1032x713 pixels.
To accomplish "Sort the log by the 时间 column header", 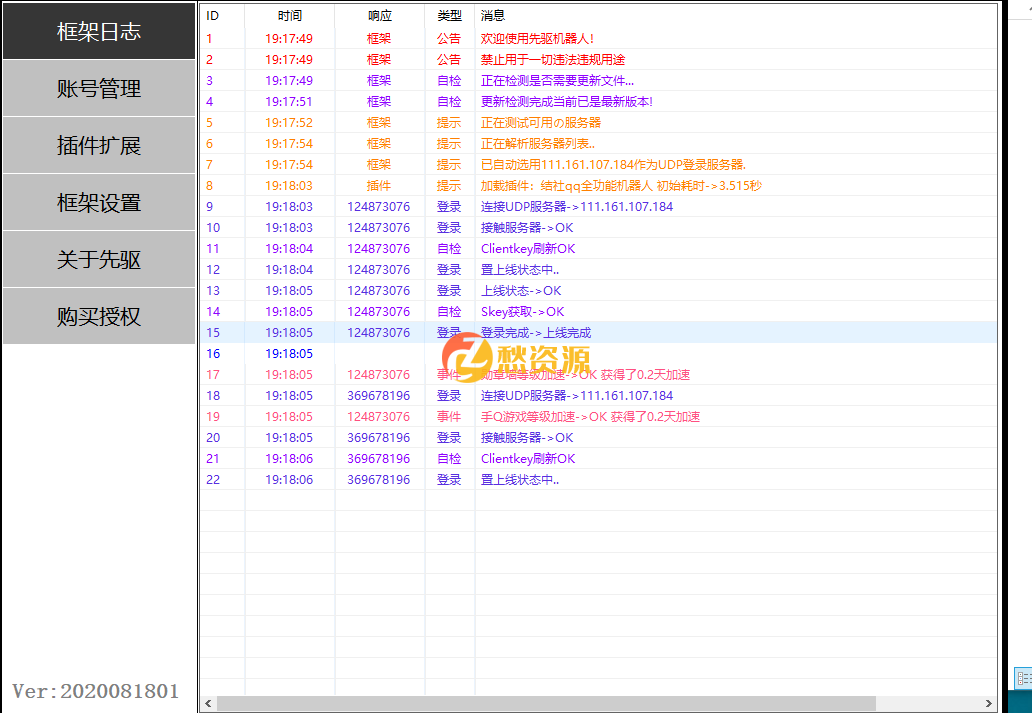I will [289, 15].
